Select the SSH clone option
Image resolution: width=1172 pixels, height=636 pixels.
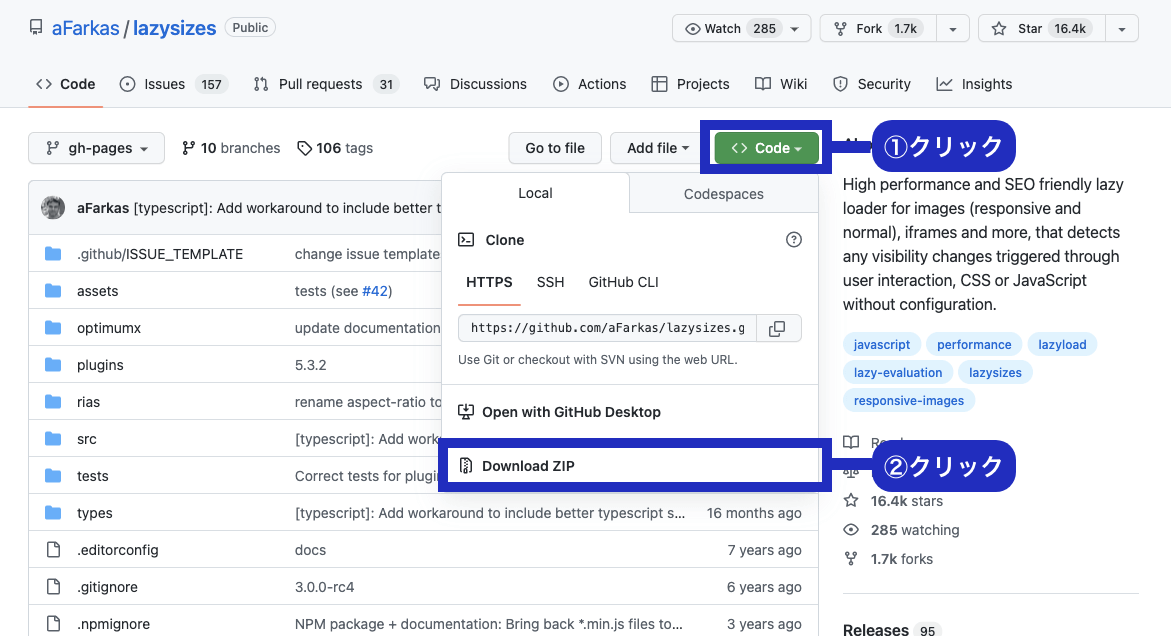[x=550, y=283]
